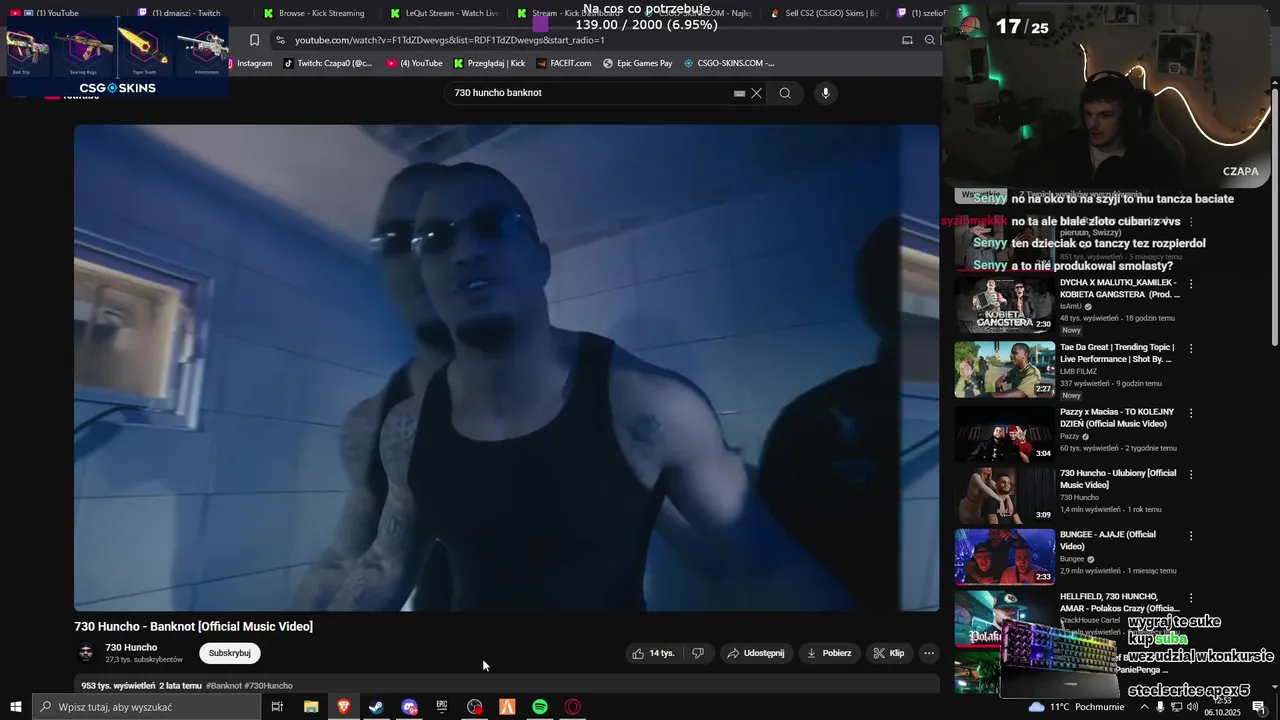The image size is (1280, 720).
Task: Subscribe to 730 Huncho with Subskrybuj
Action: [x=230, y=653]
